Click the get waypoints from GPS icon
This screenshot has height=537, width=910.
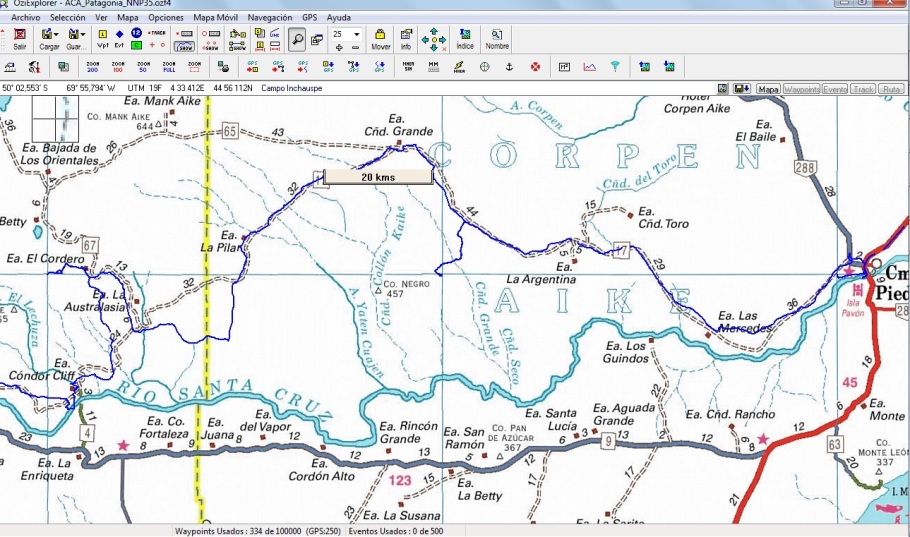click(328, 67)
